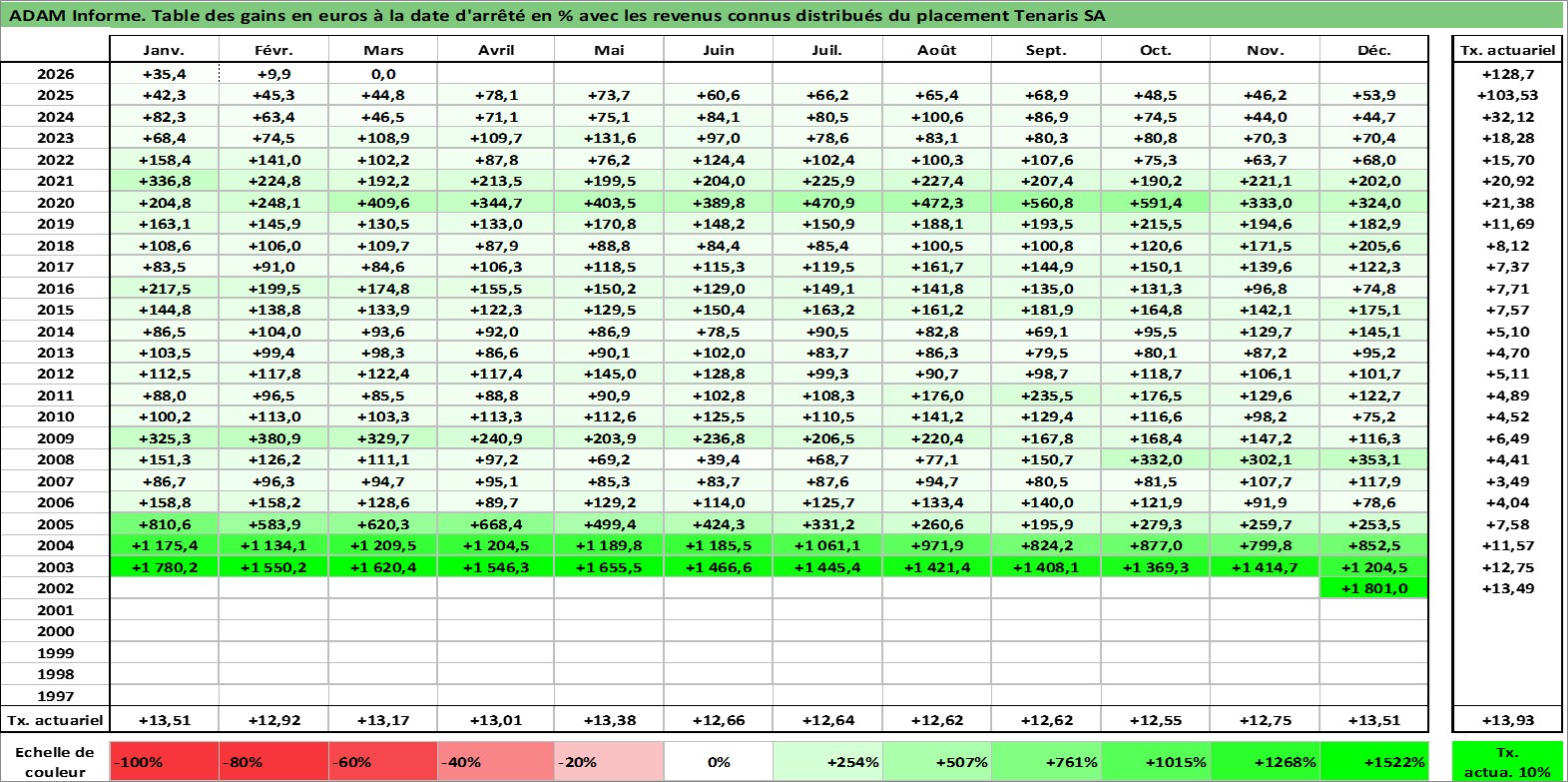
Task: Select the '+235,5' cell for September 2011
Action: tap(1046, 395)
